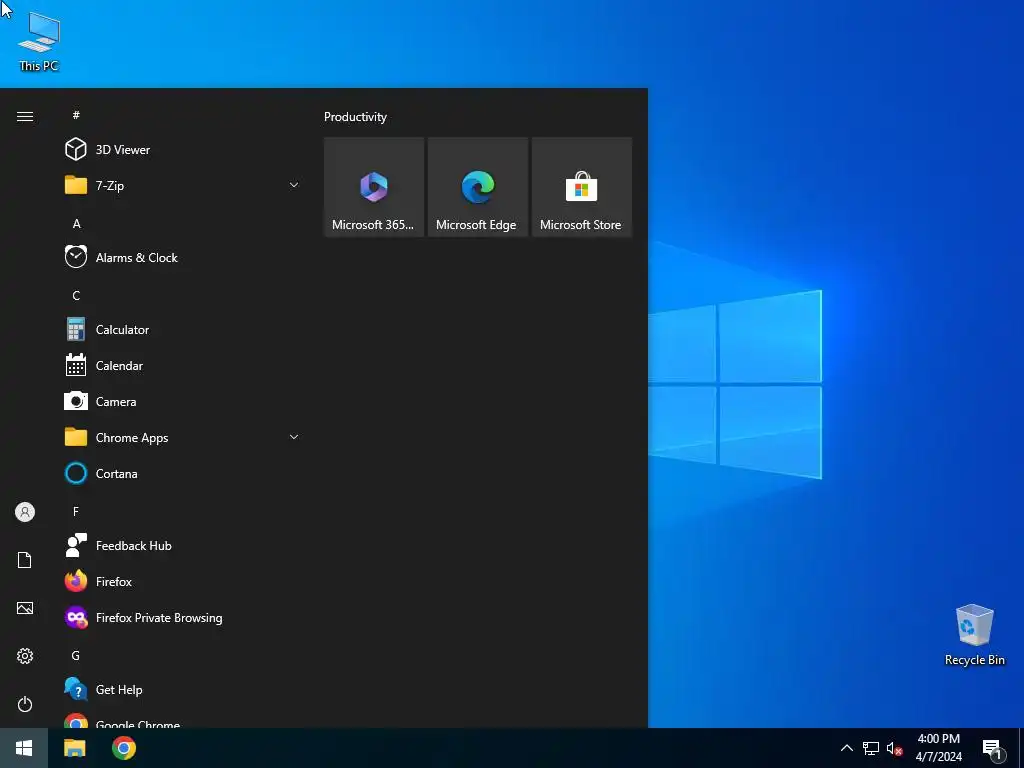Open File Explorer from the taskbar

click(74, 748)
